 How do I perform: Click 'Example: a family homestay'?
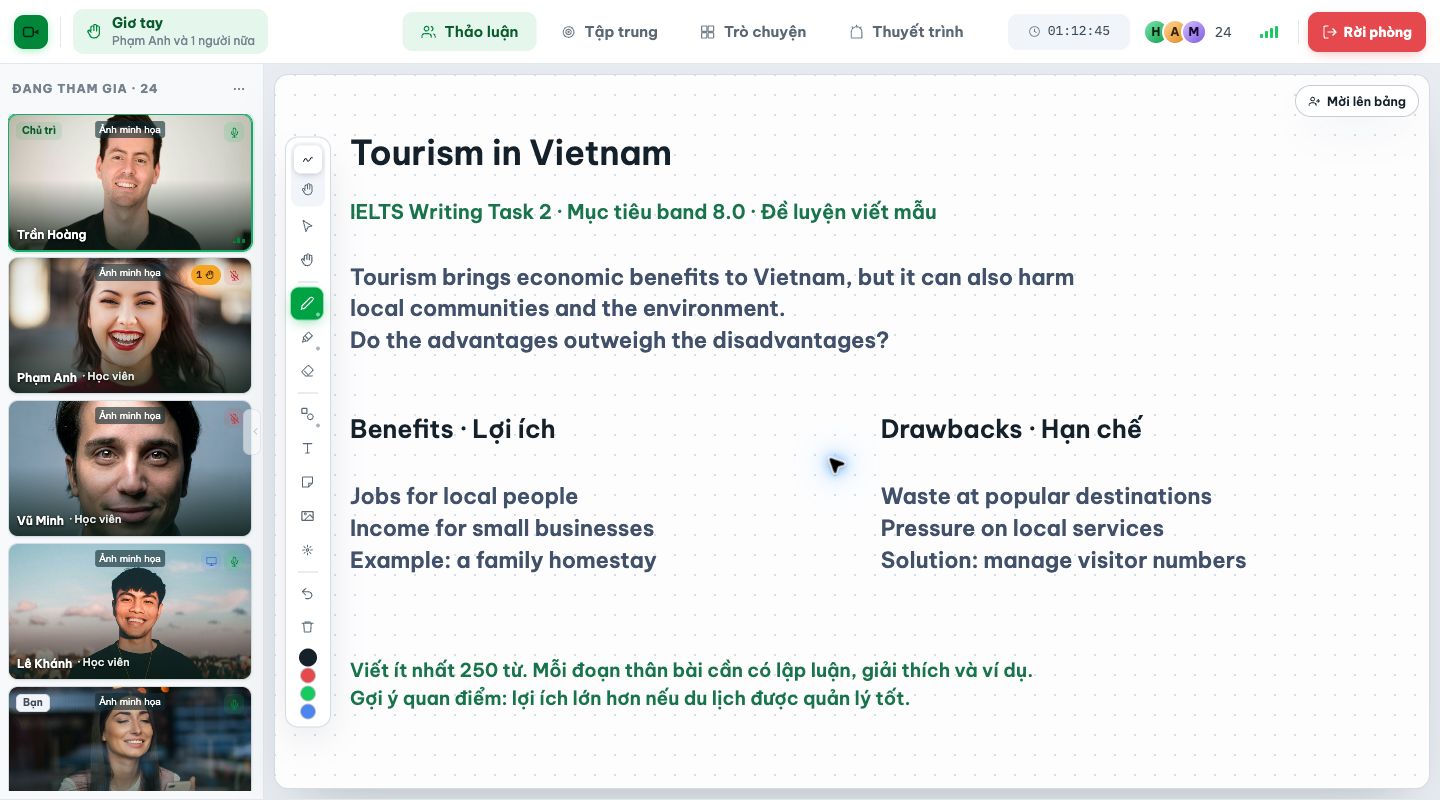coord(503,560)
